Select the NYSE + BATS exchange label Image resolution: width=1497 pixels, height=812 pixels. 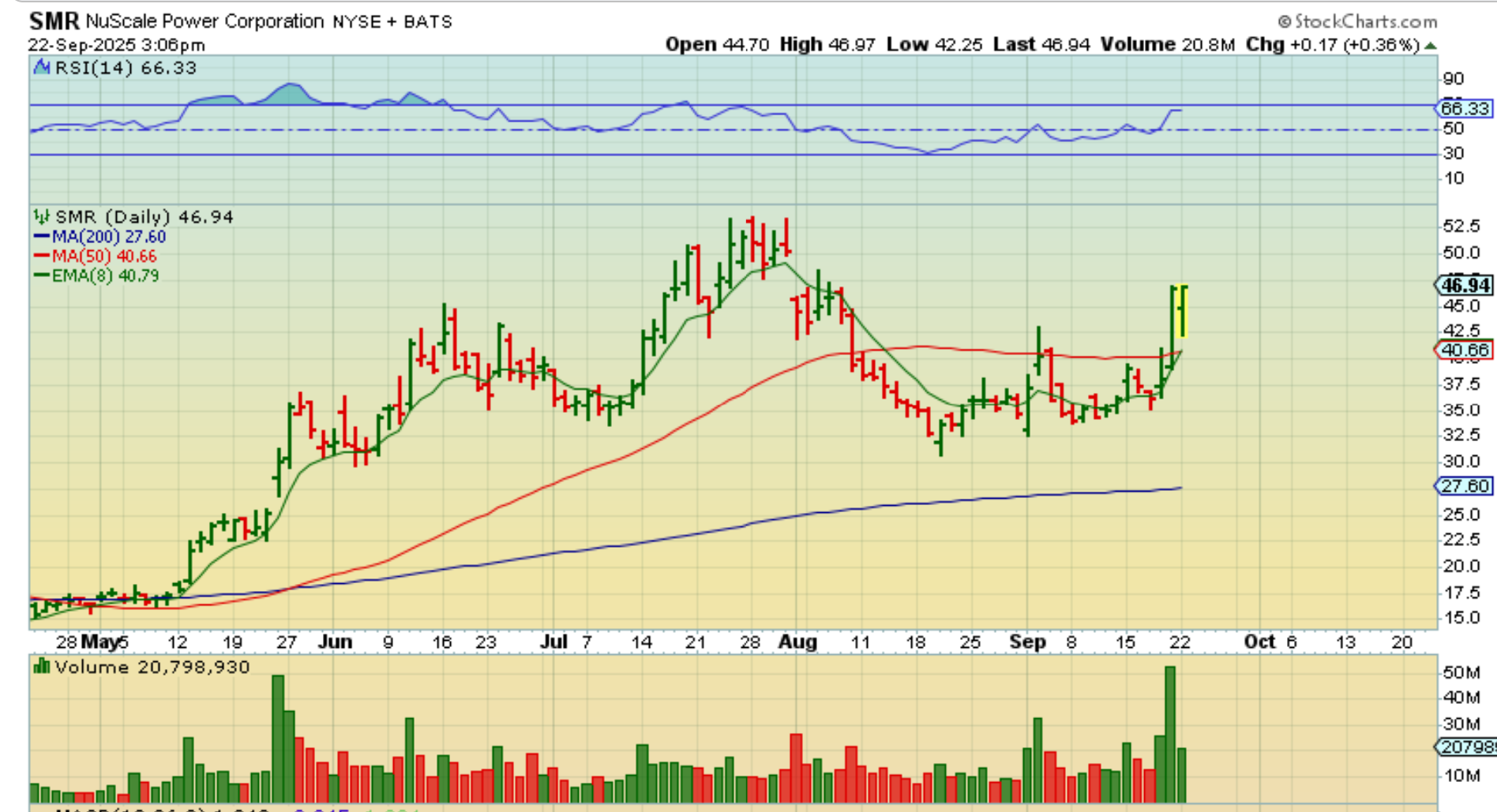392,22
